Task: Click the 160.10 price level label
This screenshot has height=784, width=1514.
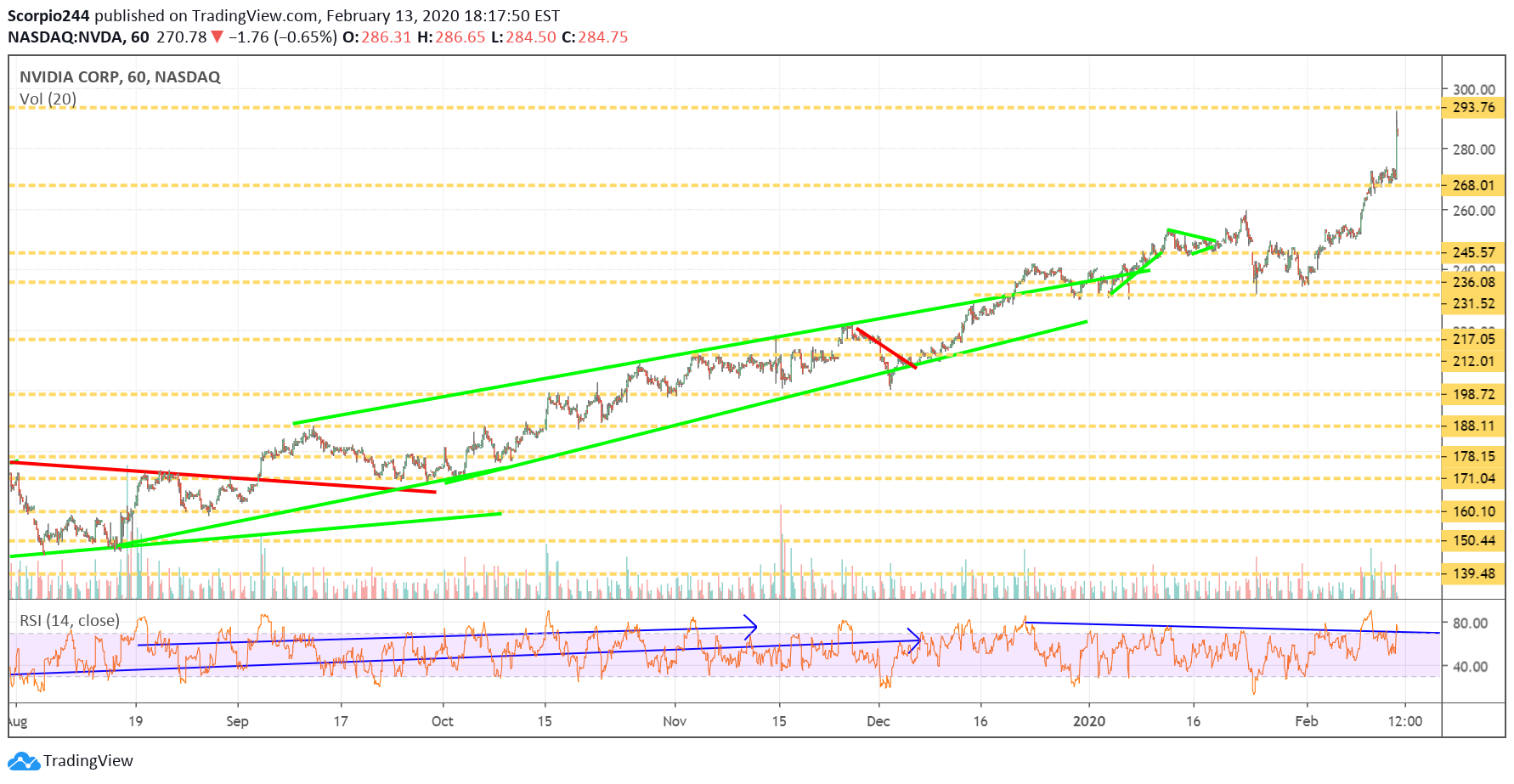Action: (x=1473, y=511)
